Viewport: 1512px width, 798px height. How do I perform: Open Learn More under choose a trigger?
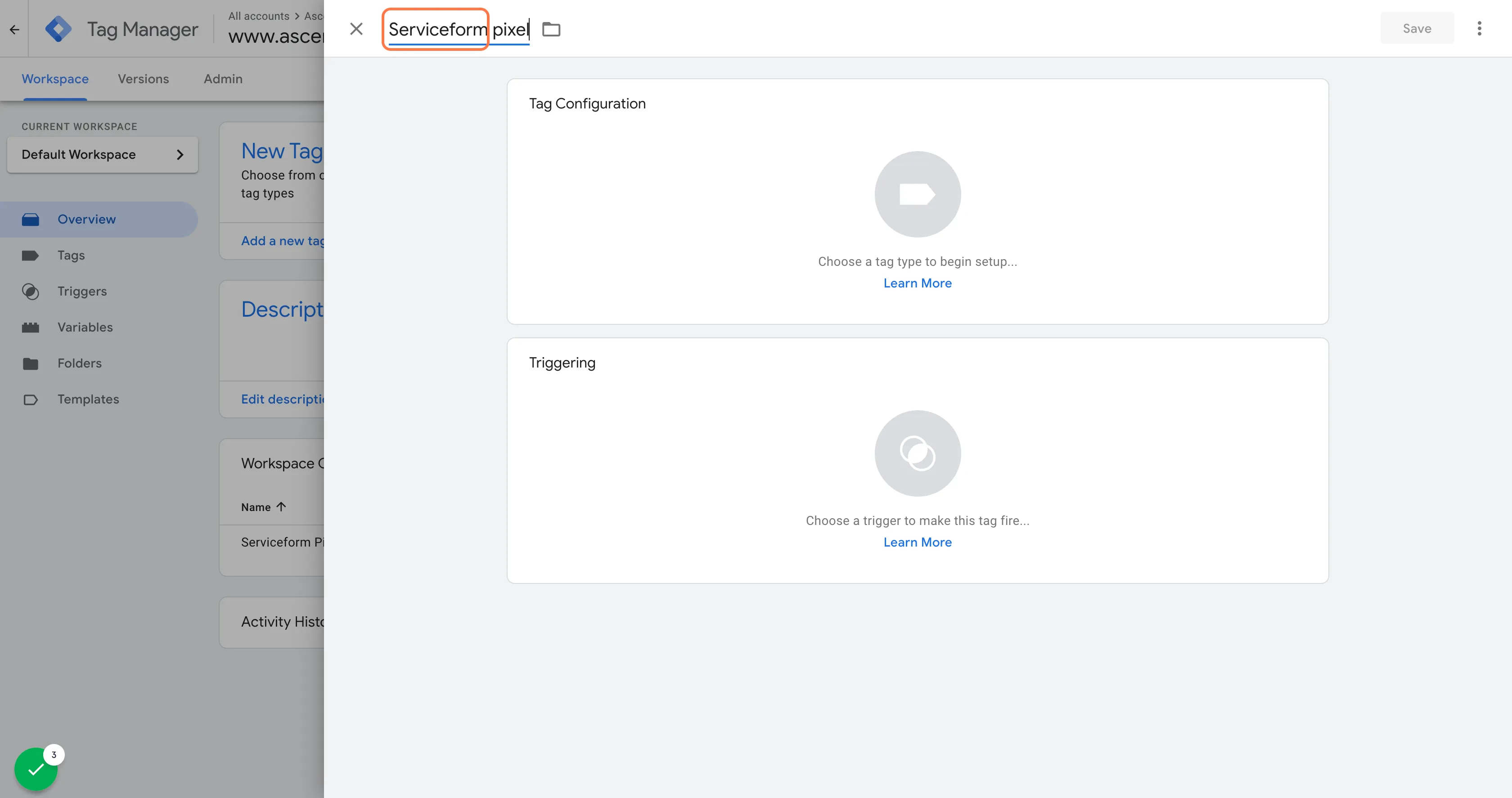click(x=918, y=542)
